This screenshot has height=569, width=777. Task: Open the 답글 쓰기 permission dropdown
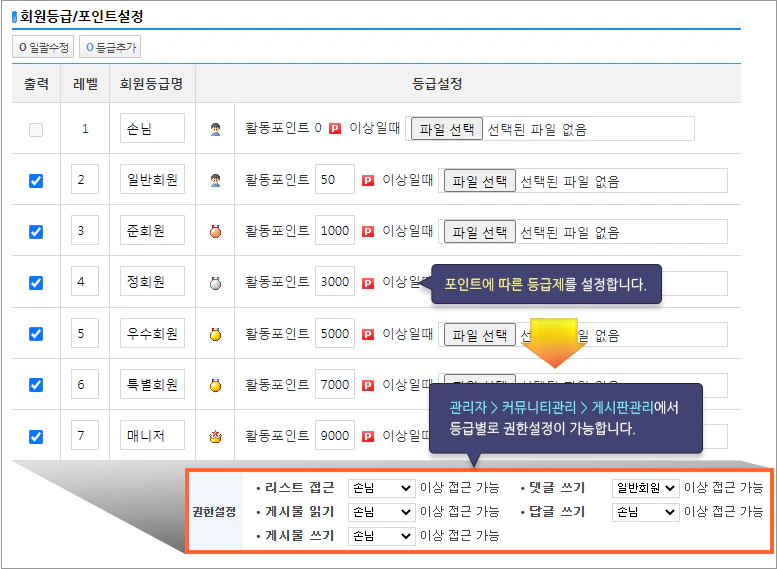645,512
